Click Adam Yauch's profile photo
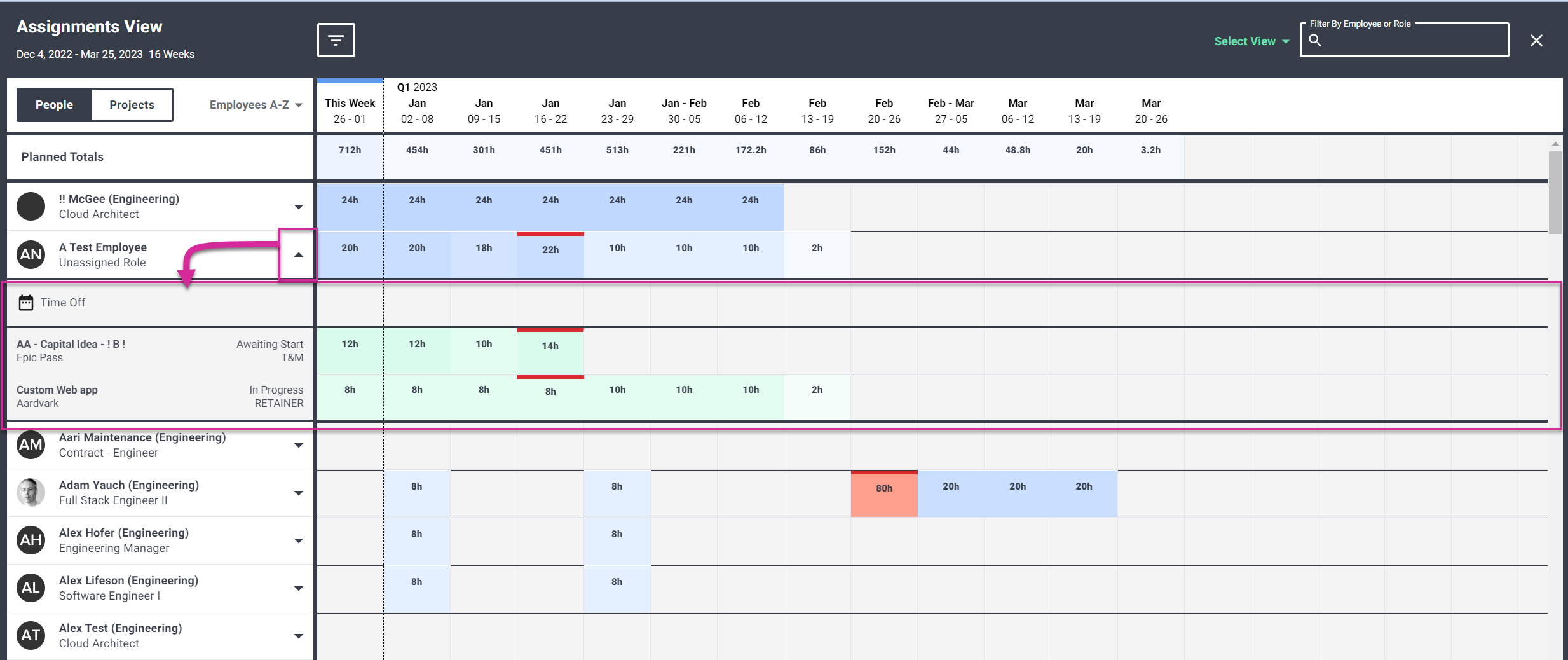Image resolution: width=1568 pixels, height=660 pixels. coord(31,492)
